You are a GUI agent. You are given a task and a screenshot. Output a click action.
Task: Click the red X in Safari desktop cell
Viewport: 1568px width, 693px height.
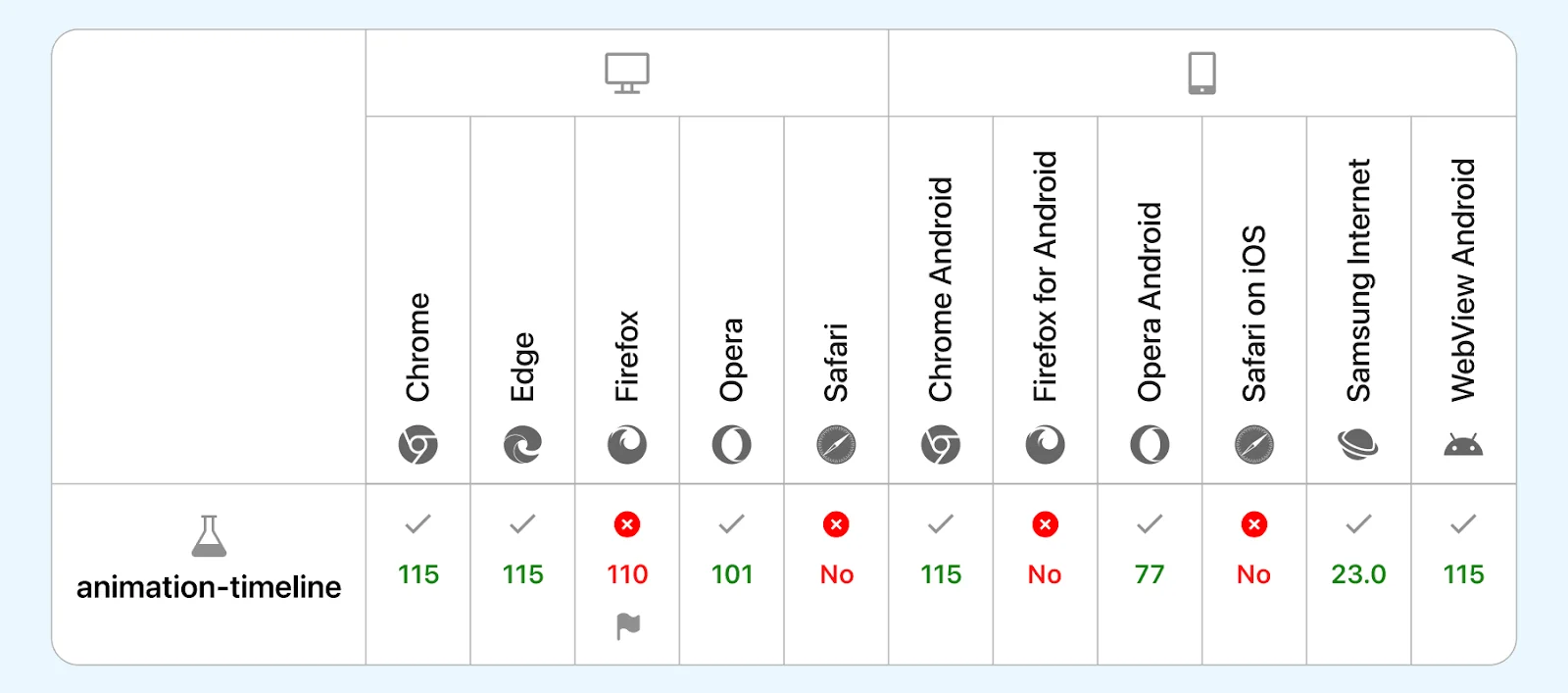pyautogui.click(x=836, y=524)
